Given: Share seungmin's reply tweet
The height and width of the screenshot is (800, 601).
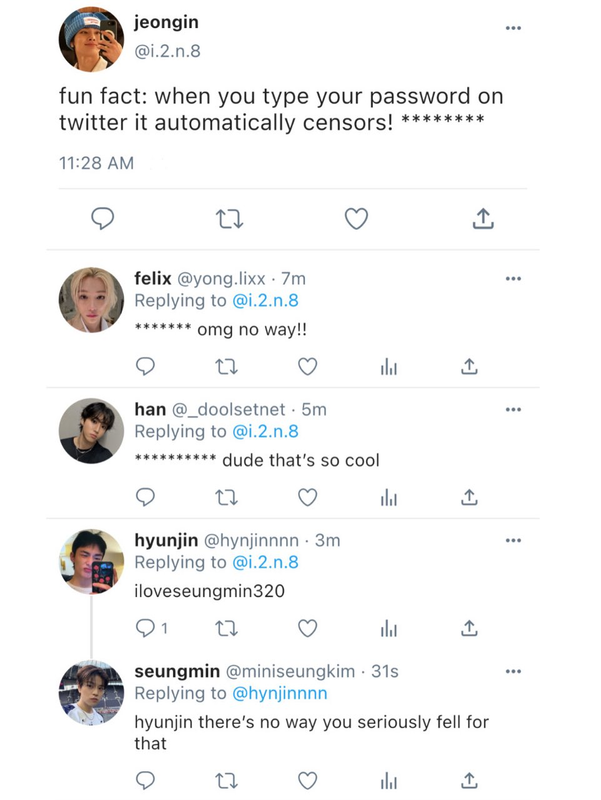Looking at the screenshot, I should (469, 780).
